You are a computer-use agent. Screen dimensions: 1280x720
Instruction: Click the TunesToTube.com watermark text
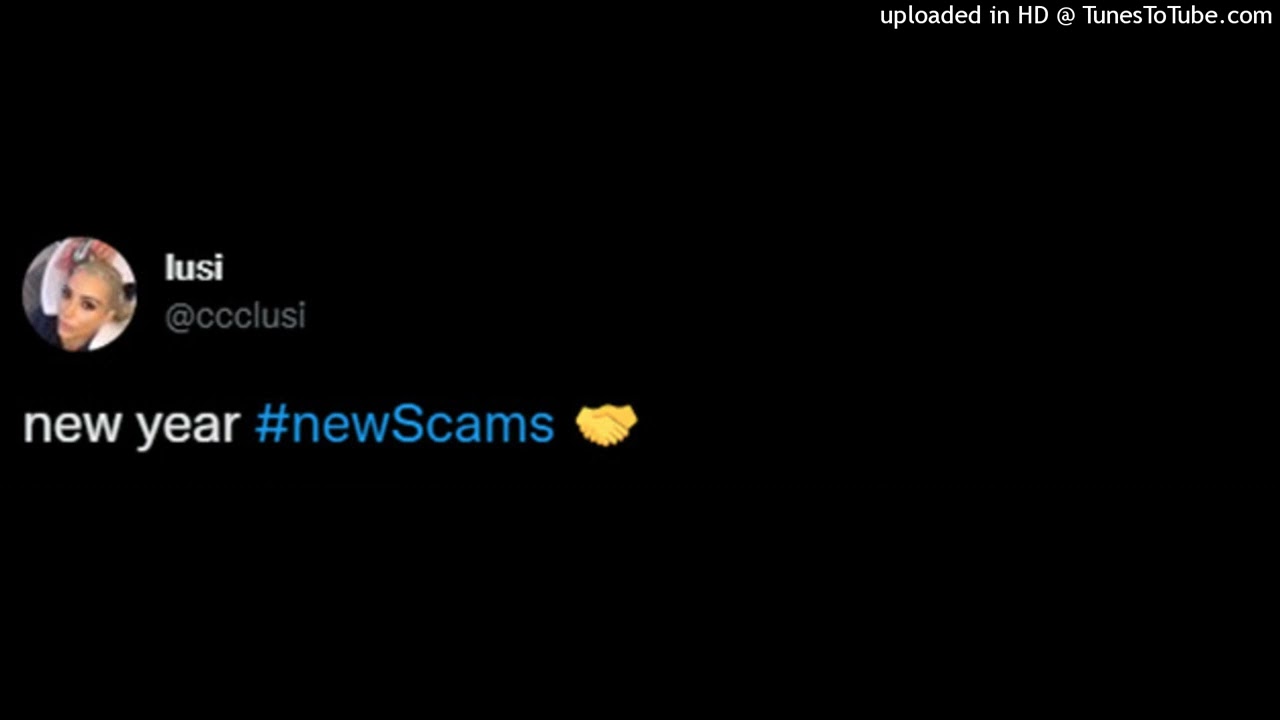[1177, 15]
